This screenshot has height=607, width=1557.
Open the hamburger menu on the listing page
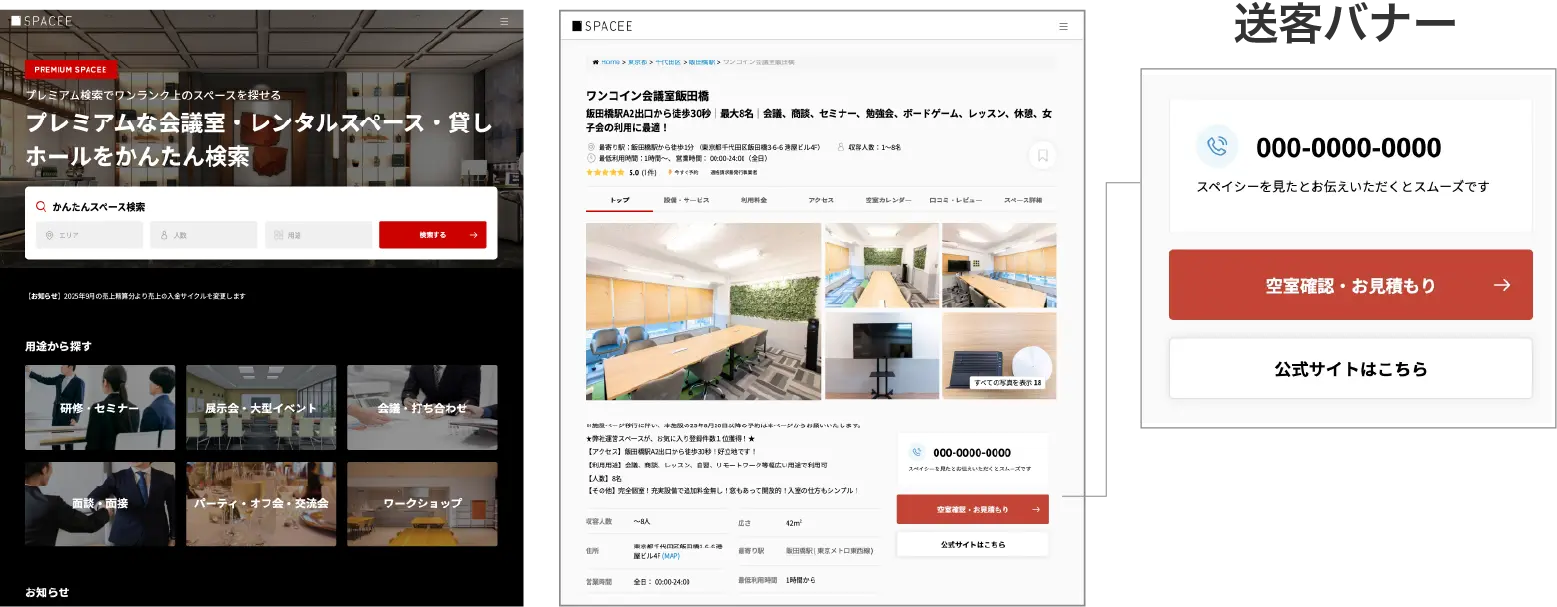point(1063,27)
